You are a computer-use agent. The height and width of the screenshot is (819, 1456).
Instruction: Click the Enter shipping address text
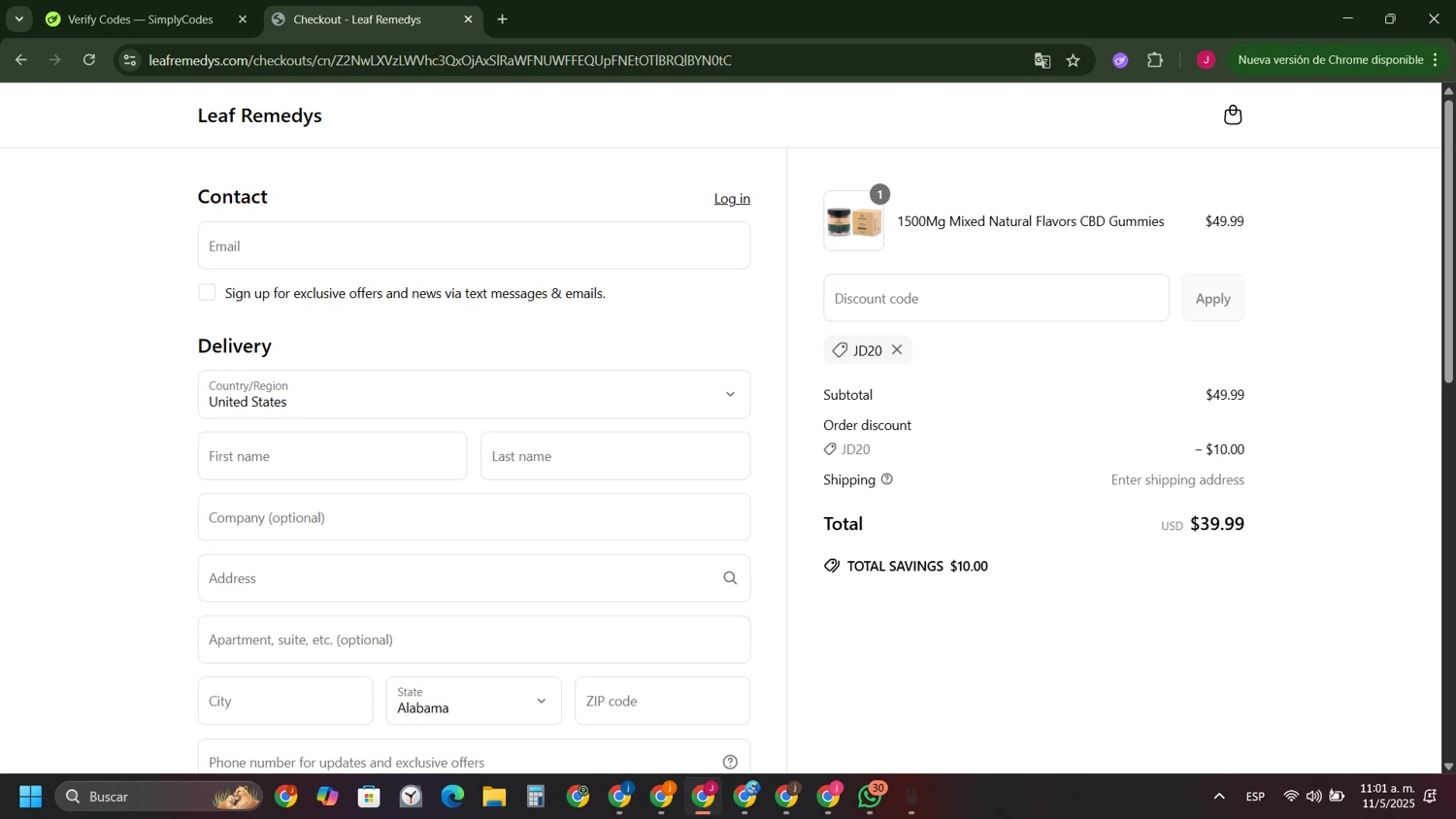point(1177,479)
